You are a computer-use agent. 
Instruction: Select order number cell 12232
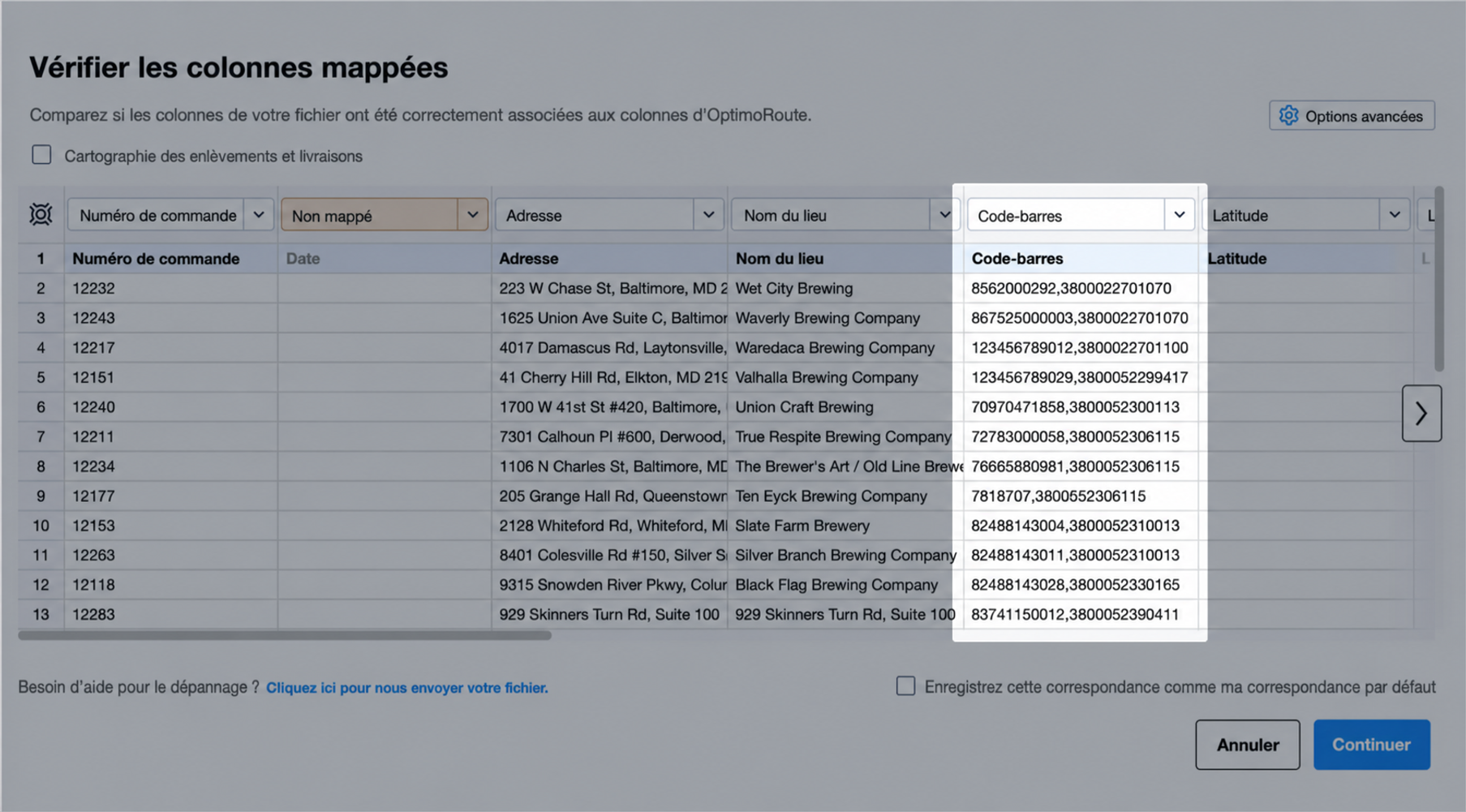pos(171,288)
